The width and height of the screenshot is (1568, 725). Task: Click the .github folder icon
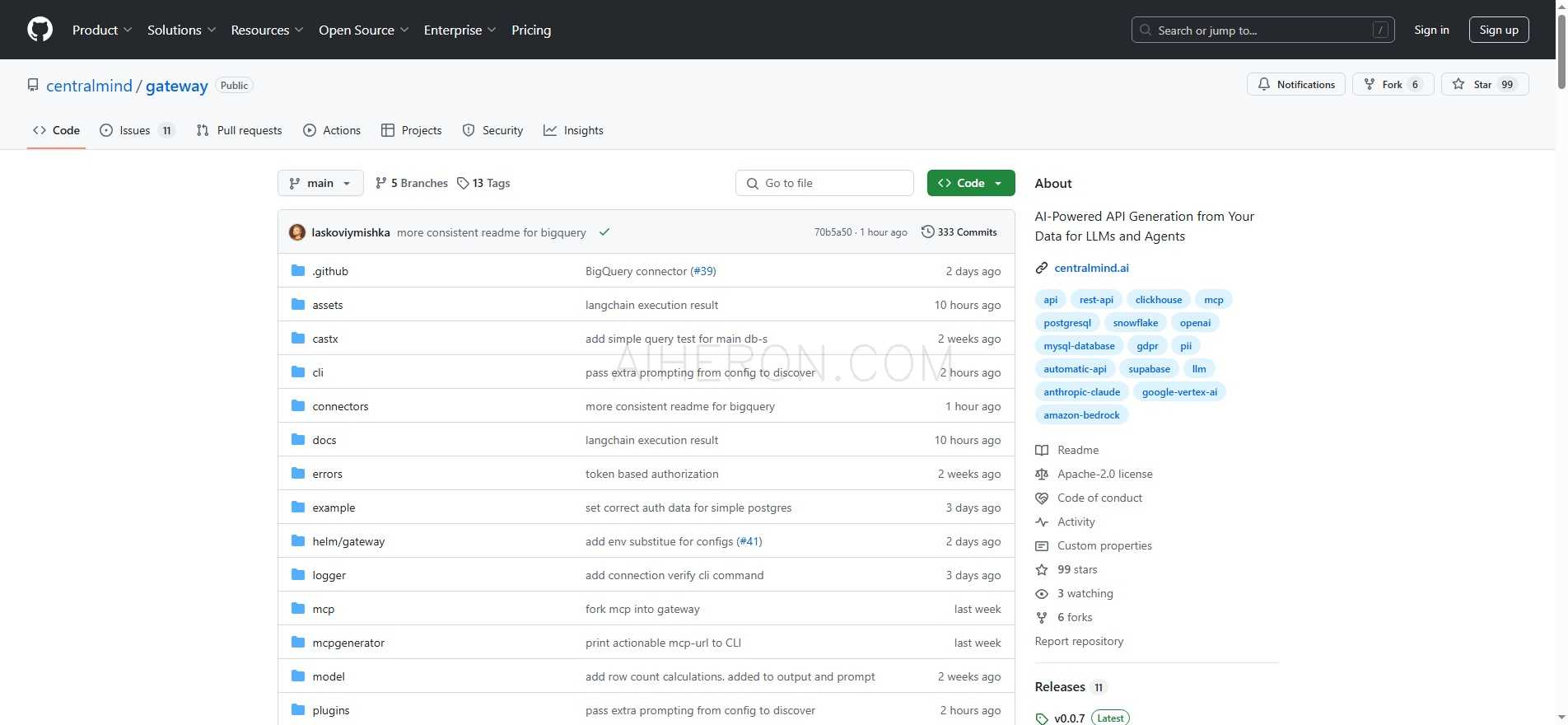(x=298, y=270)
